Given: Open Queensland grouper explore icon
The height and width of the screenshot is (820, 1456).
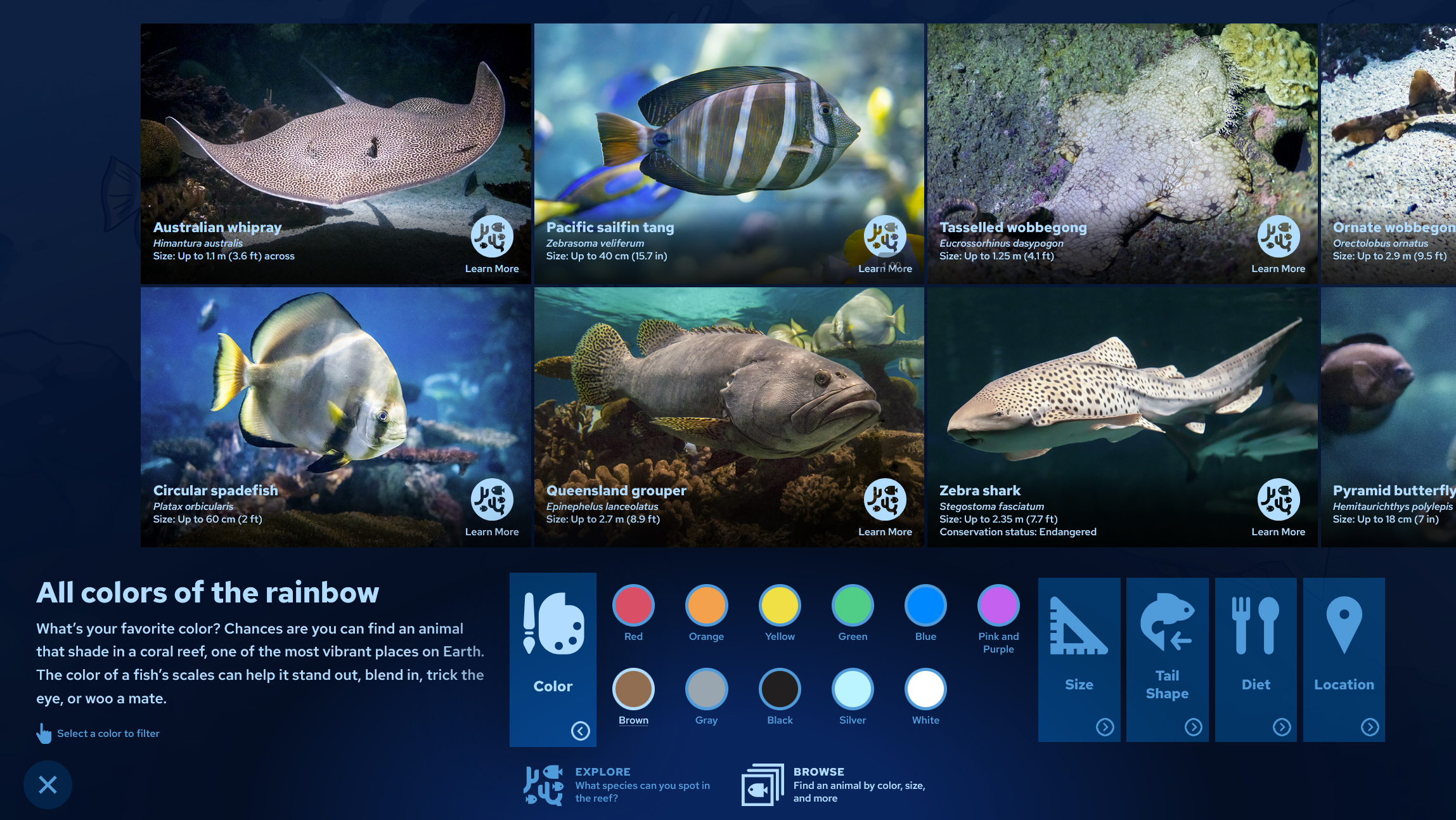Looking at the screenshot, I should coord(885,499).
